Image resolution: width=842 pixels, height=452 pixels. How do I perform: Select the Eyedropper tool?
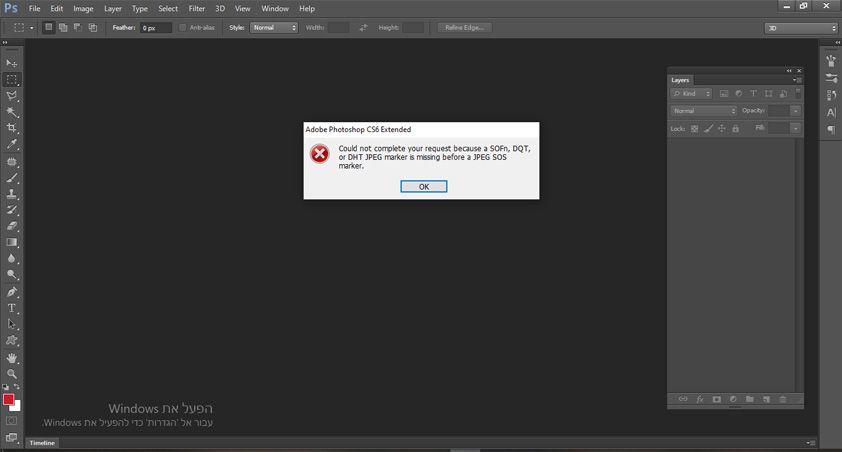pyautogui.click(x=11, y=144)
